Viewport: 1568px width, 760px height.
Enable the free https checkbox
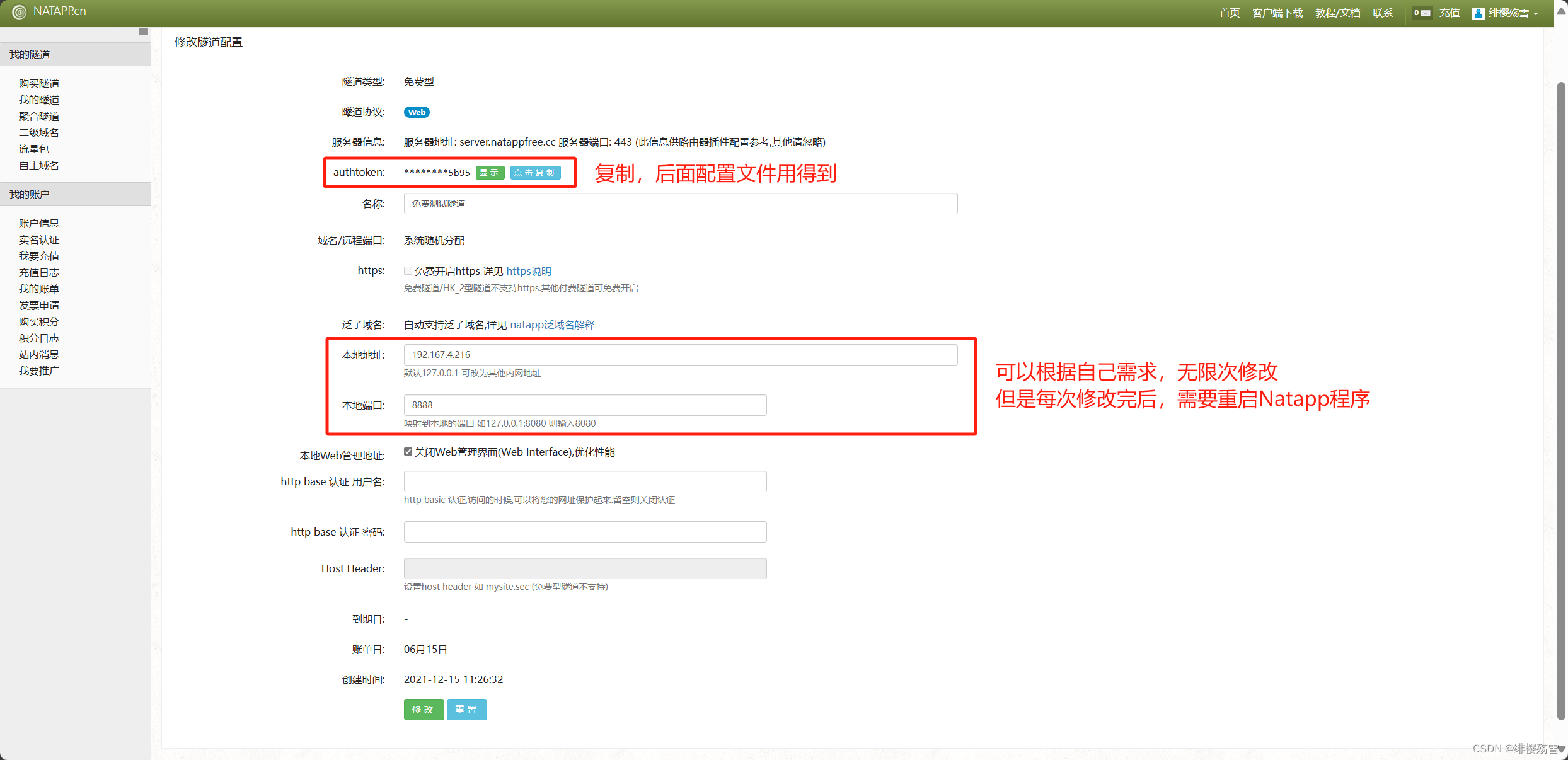pyautogui.click(x=408, y=271)
